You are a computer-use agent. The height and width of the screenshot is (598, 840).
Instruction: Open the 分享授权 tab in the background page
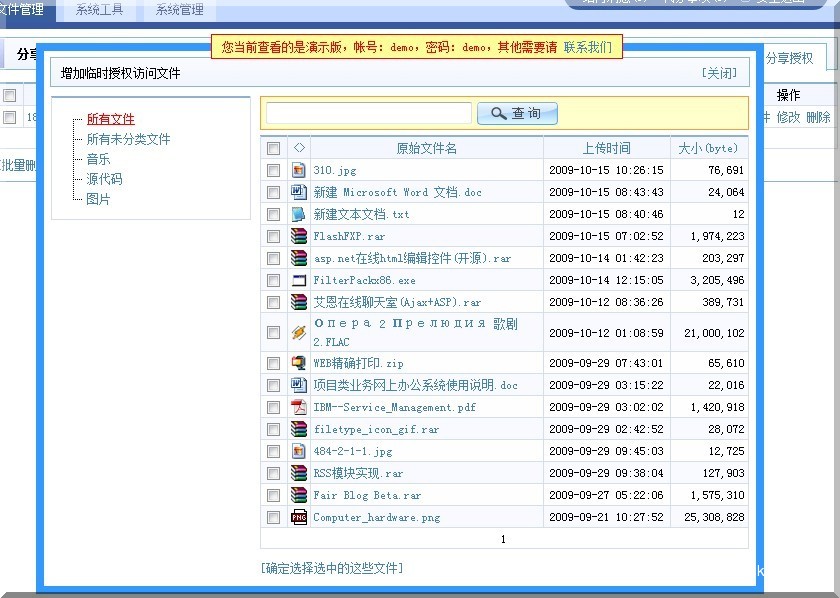coord(790,58)
